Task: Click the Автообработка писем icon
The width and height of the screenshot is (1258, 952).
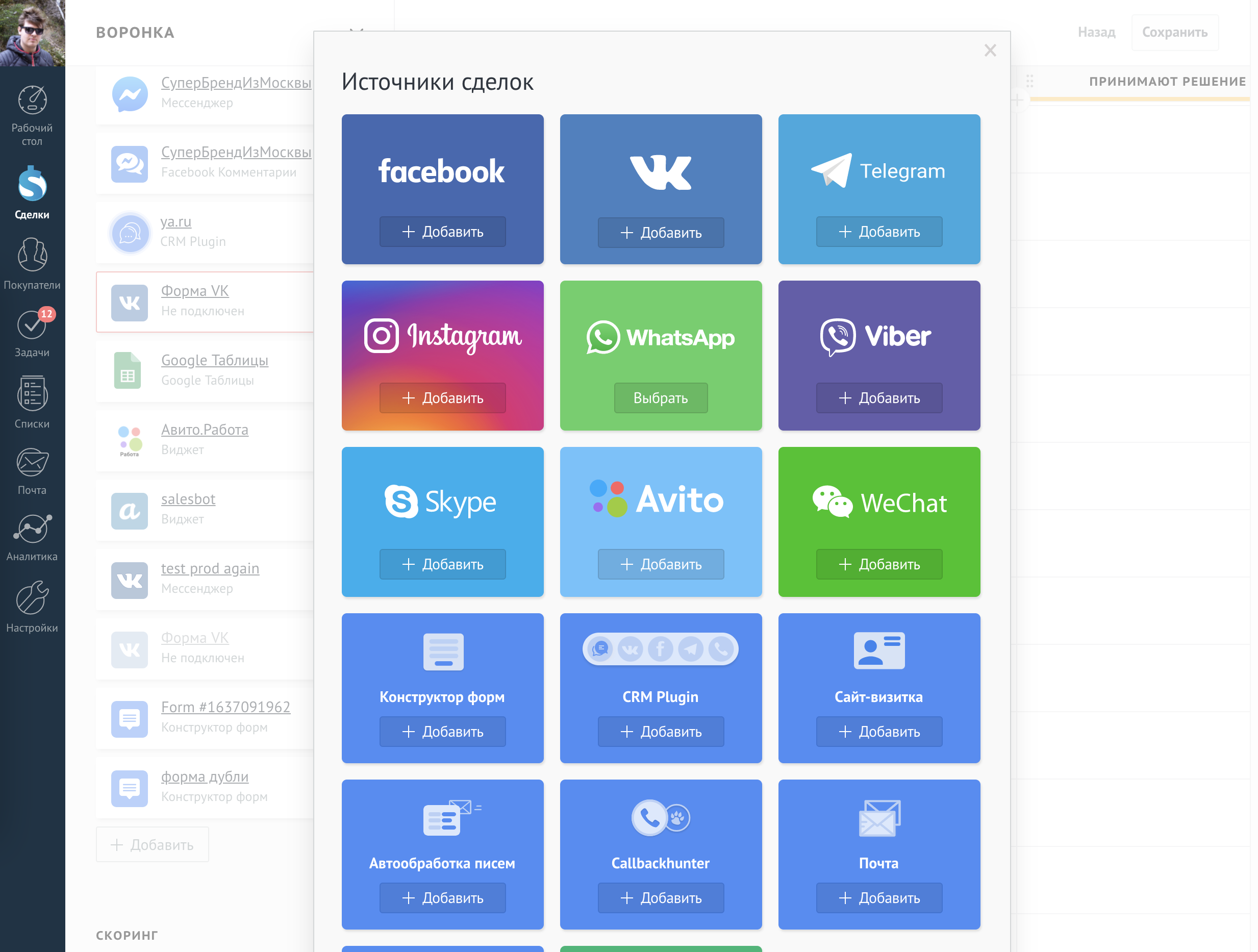Action: coord(452,818)
